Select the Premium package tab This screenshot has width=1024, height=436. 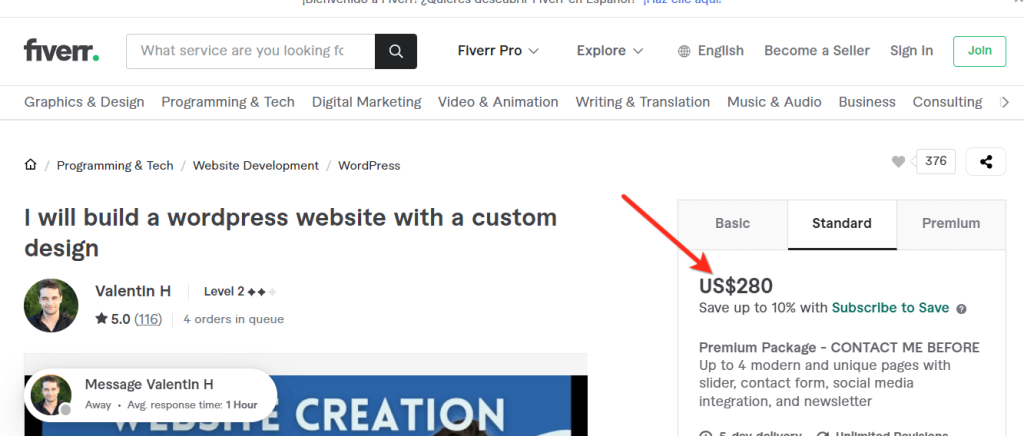click(x=951, y=224)
